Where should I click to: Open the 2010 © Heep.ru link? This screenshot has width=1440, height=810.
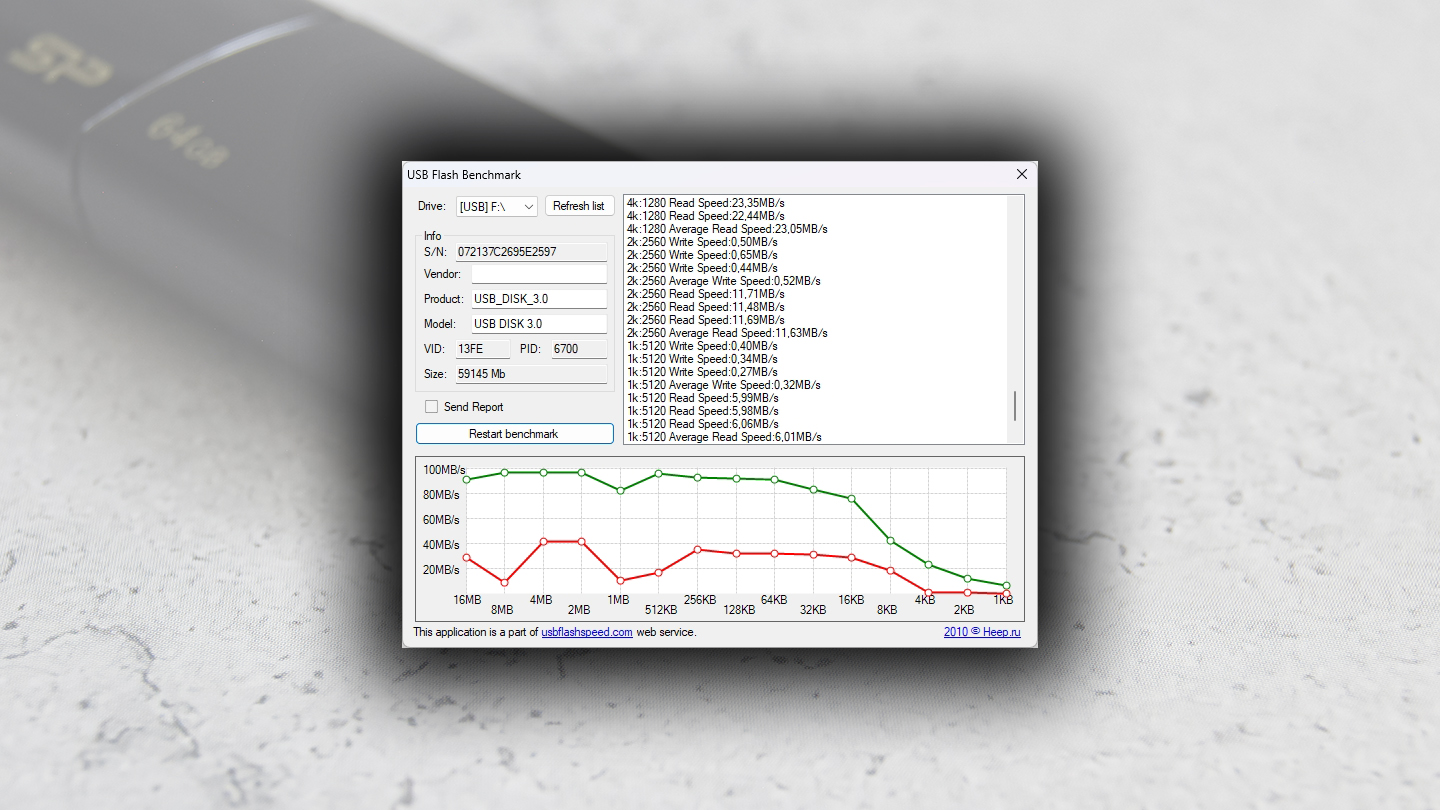982,632
